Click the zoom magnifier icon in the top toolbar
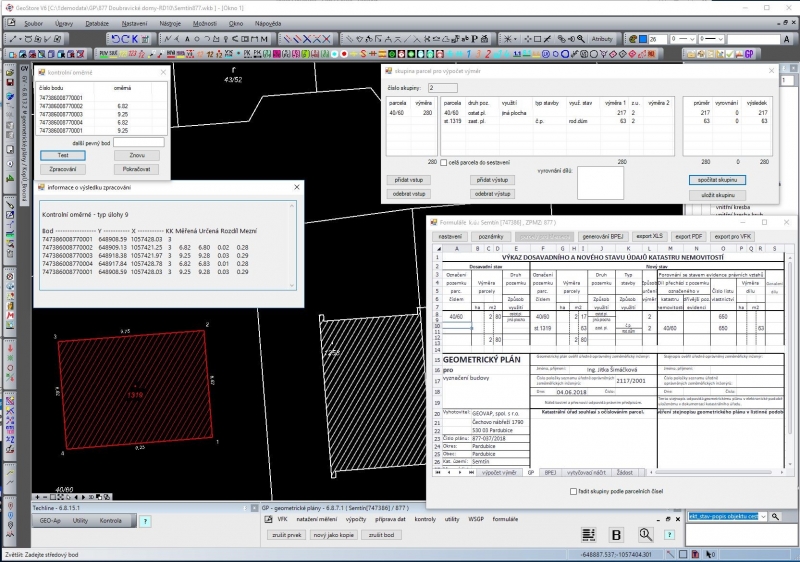Image resolution: width=800 pixels, height=562 pixels. pyautogui.click(x=581, y=39)
